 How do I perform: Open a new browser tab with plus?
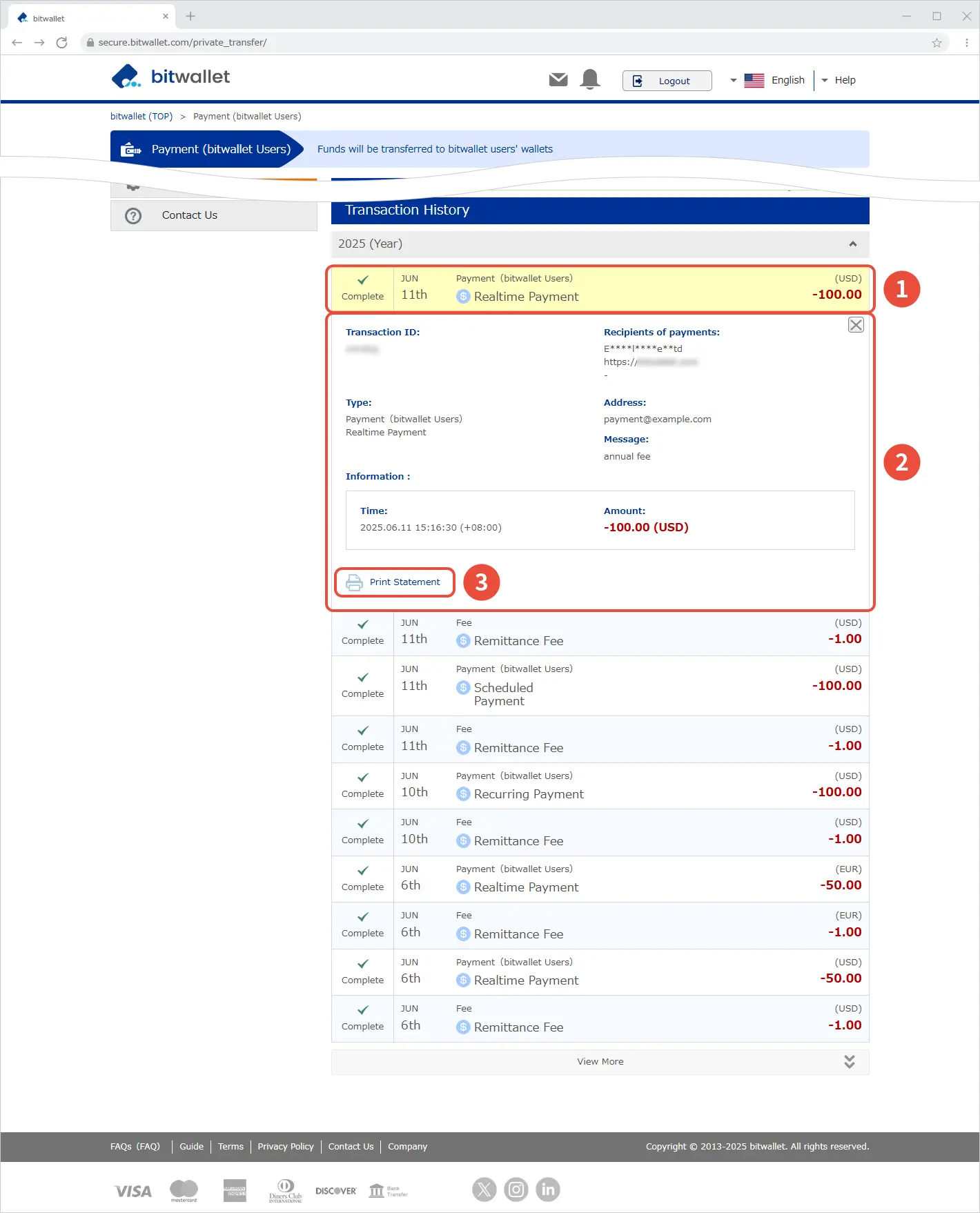coord(190,16)
